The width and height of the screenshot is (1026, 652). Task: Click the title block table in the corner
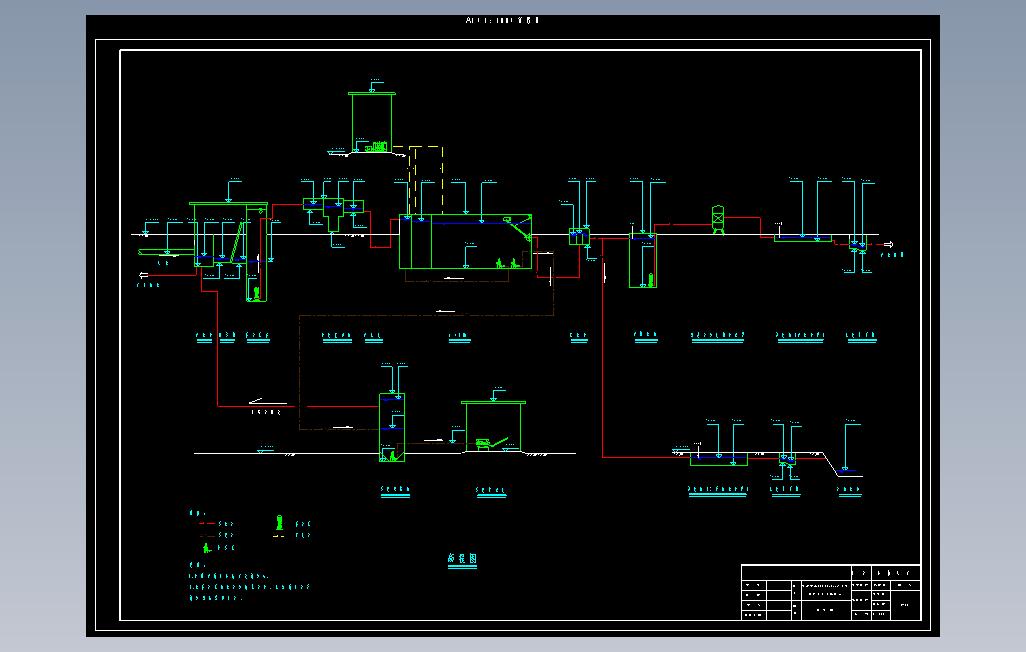[831, 592]
